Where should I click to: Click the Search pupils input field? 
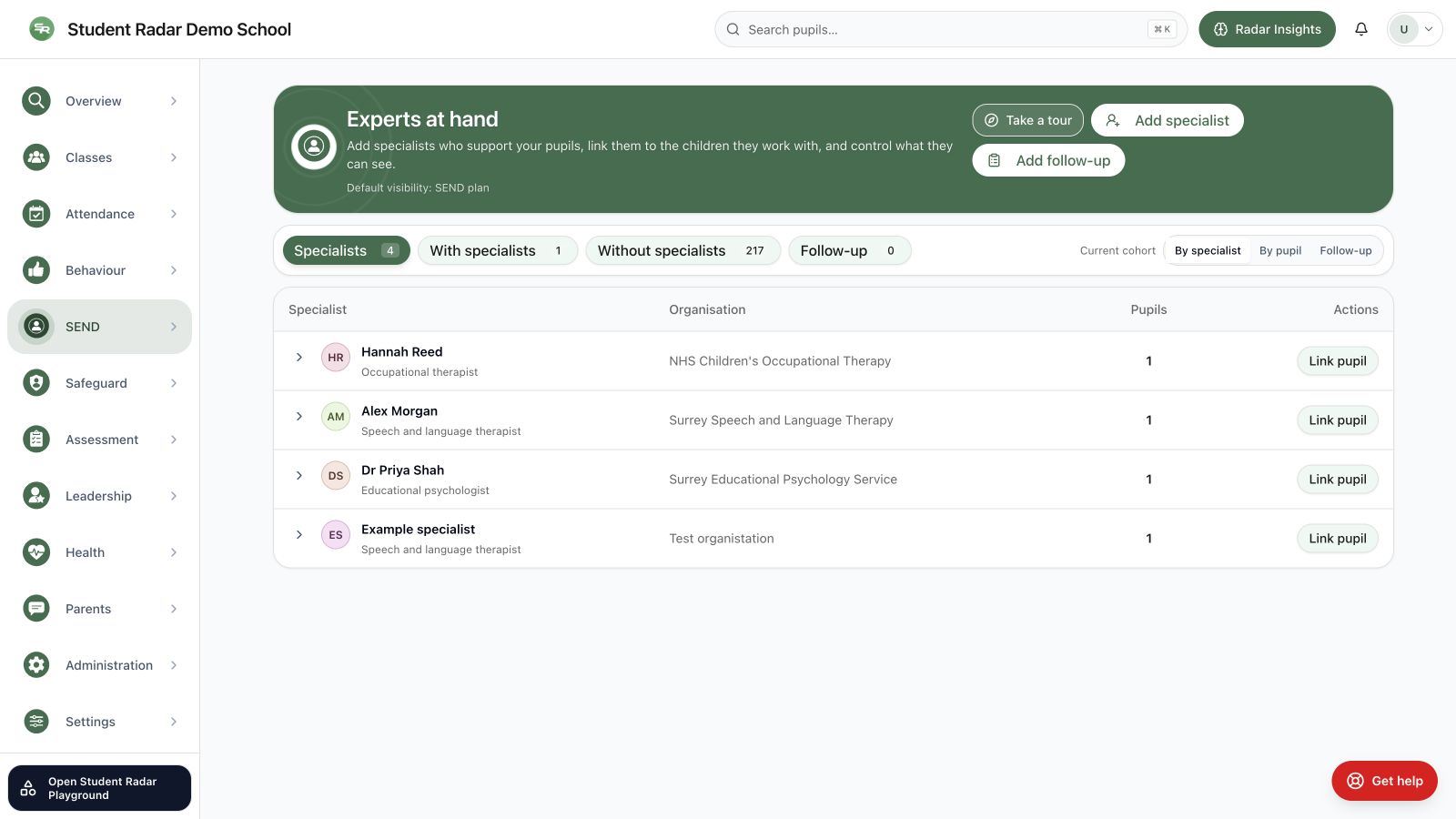(x=951, y=29)
